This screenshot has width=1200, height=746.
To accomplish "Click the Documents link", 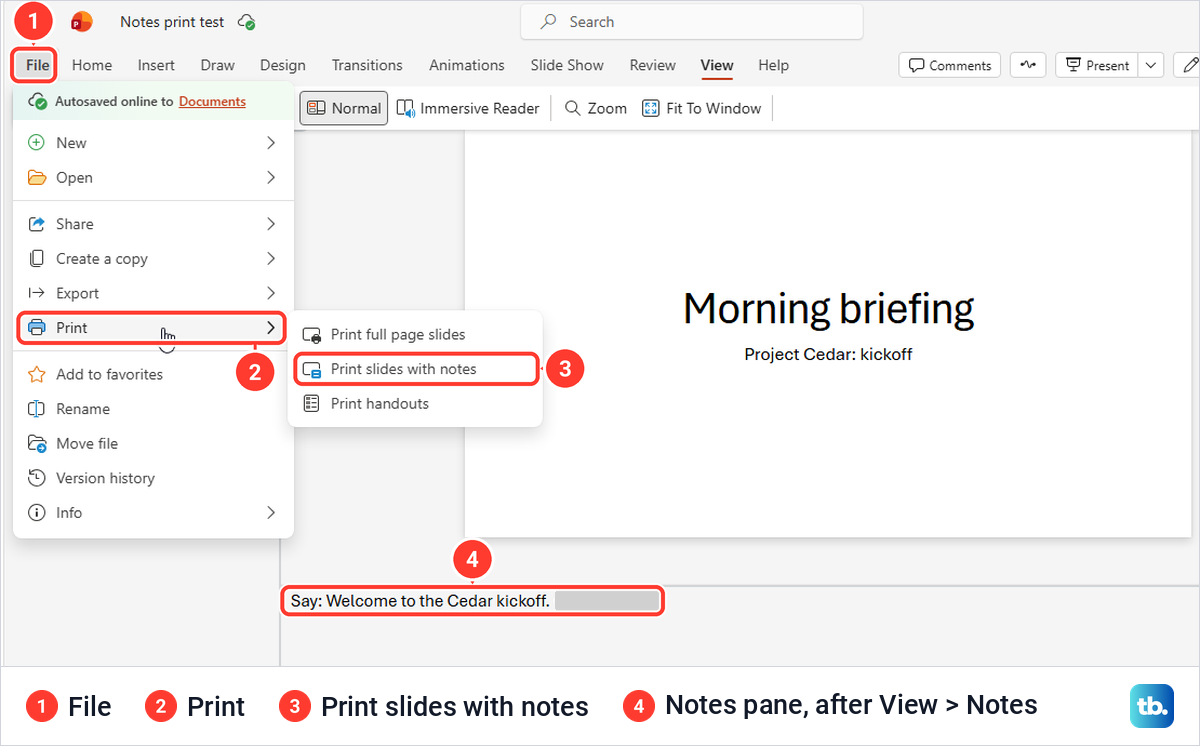I will (212, 101).
